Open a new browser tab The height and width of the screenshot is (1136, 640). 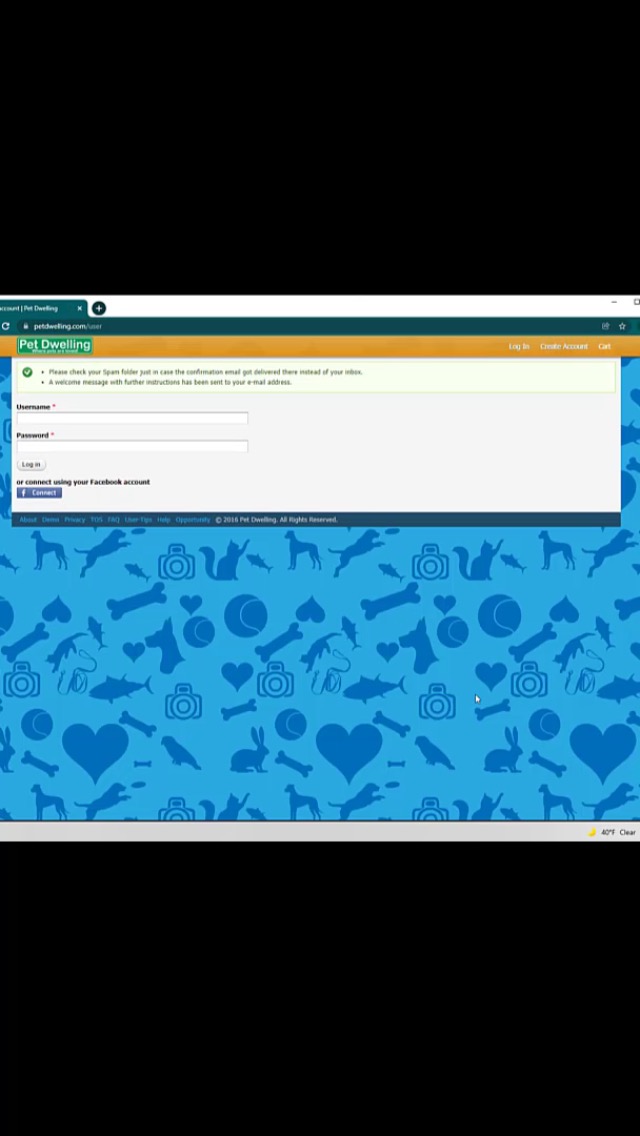(x=99, y=308)
